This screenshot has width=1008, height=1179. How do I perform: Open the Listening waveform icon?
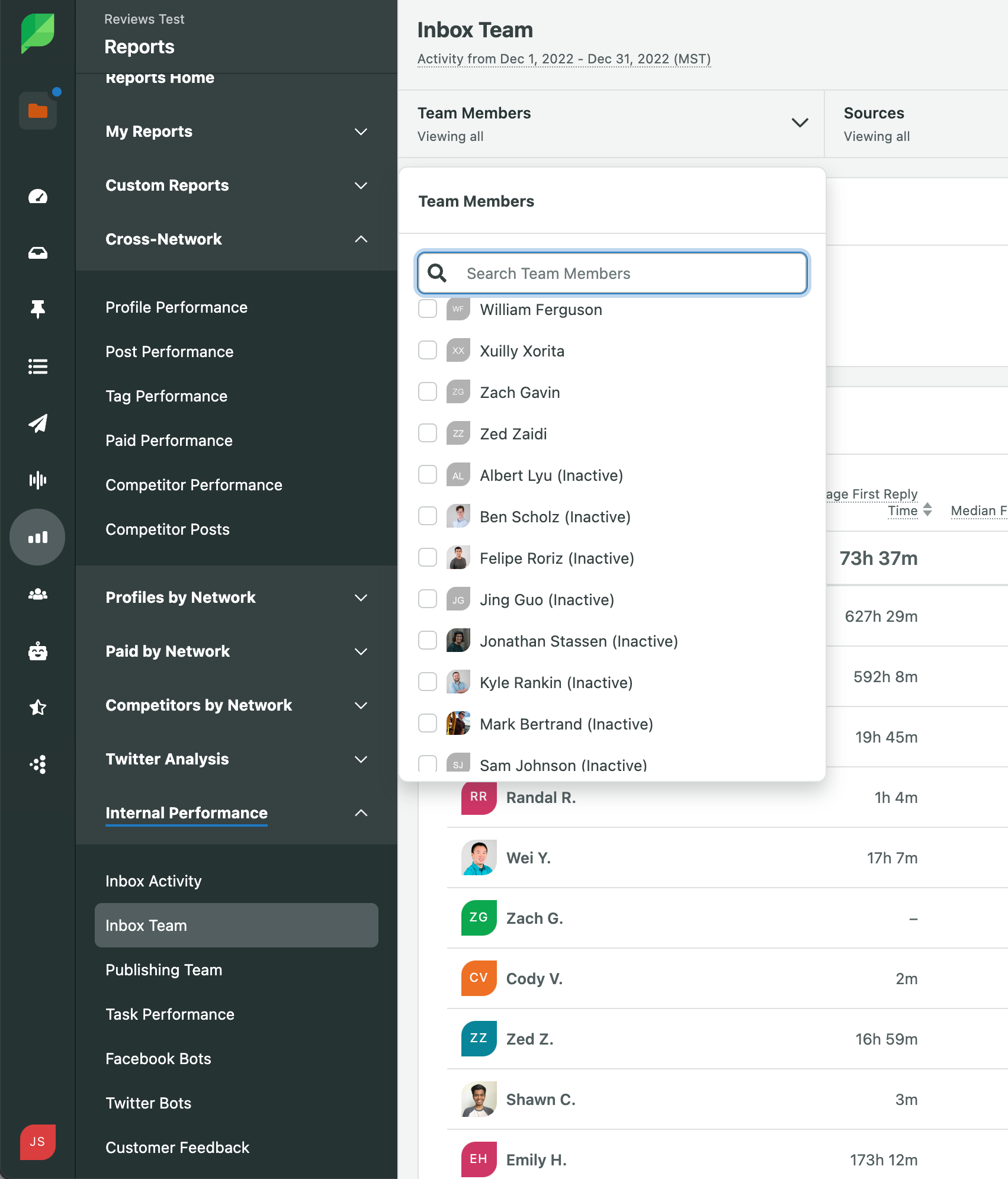click(x=38, y=480)
